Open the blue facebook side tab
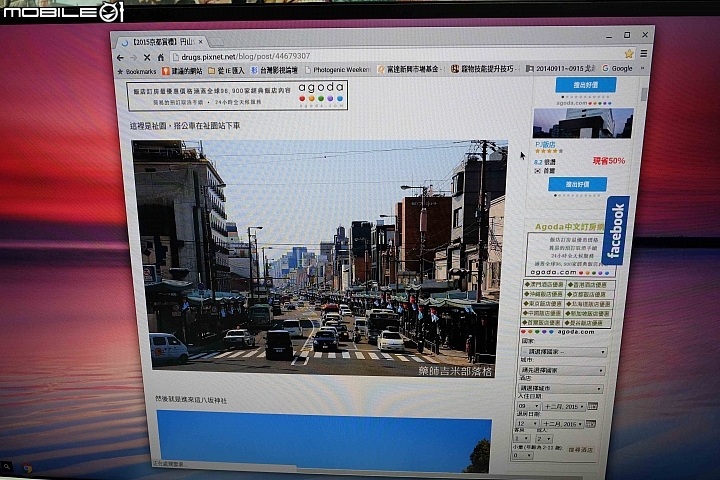The image size is (720, 480). tap(615, 231)
